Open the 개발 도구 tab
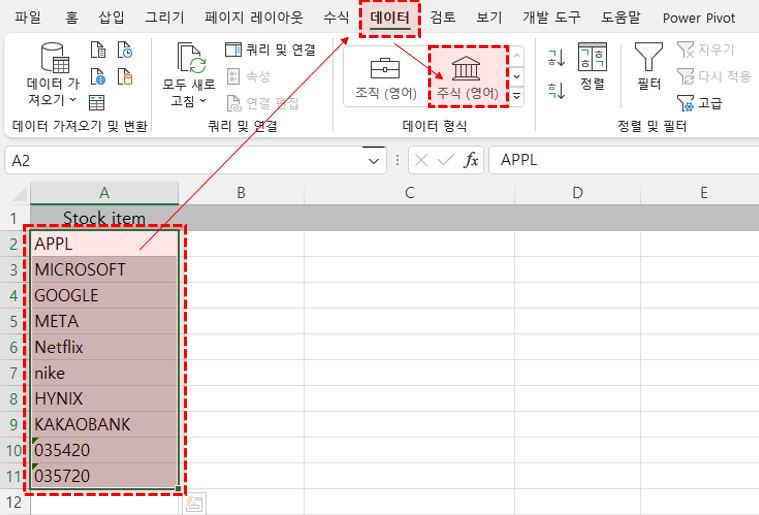Image resolution: width=759 pixels, height=515 pixels. (x=551, y=18)
